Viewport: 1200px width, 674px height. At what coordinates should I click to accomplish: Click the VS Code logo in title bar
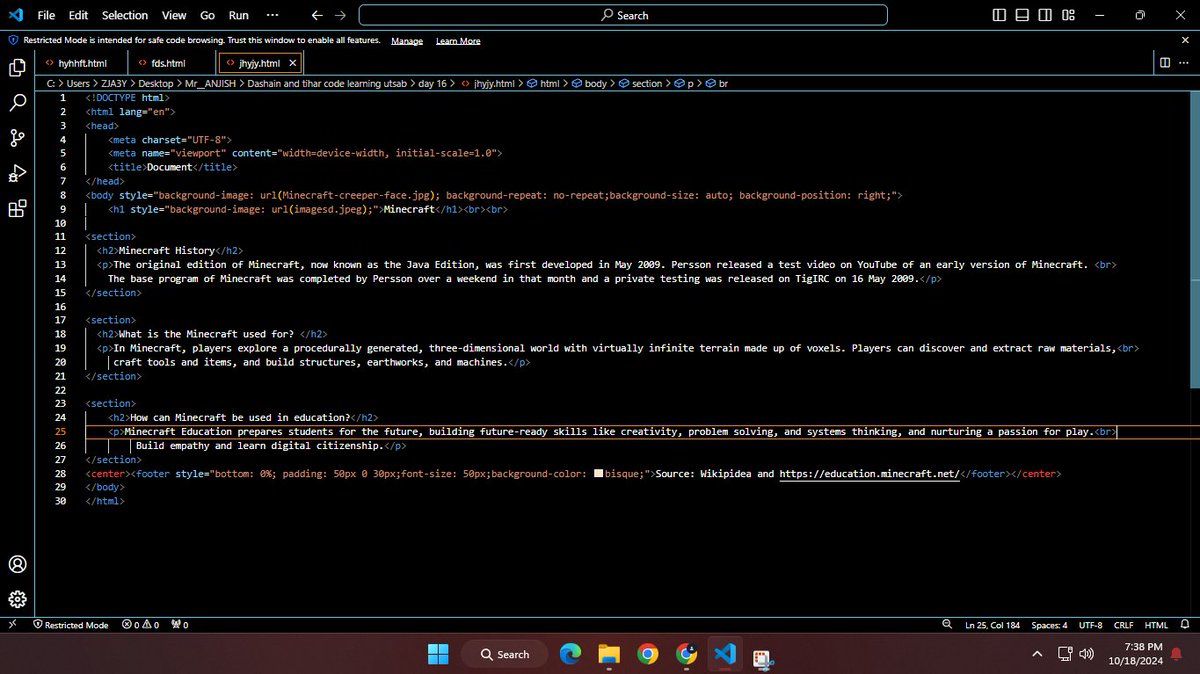(x=14, y=15)
